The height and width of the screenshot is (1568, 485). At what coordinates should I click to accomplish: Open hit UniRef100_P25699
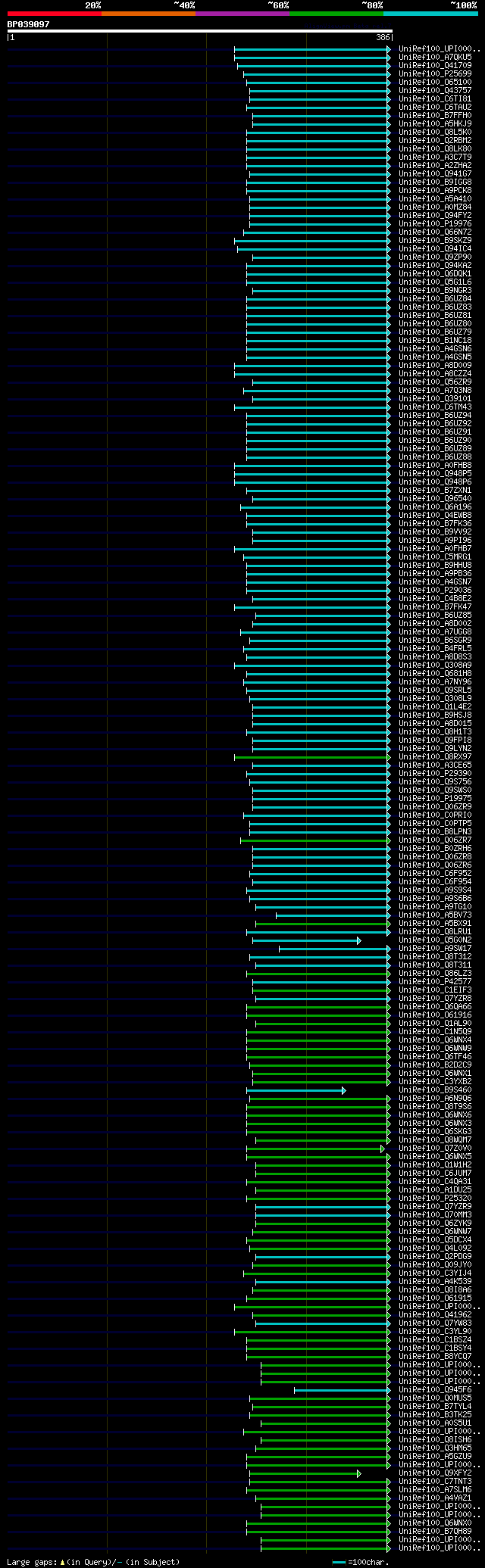(435, 73)
